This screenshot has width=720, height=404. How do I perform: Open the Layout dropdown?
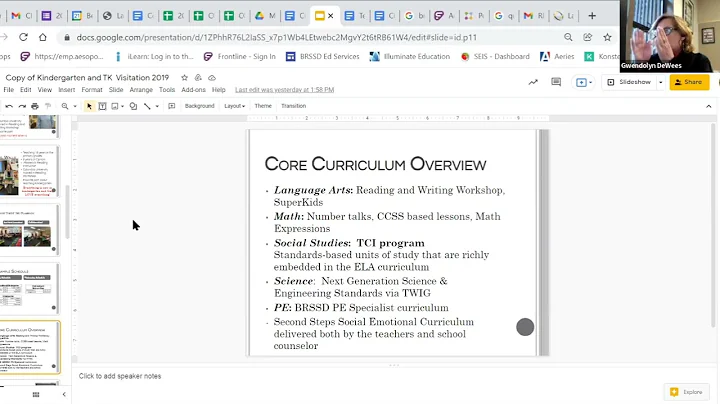(x=235, y=106)
